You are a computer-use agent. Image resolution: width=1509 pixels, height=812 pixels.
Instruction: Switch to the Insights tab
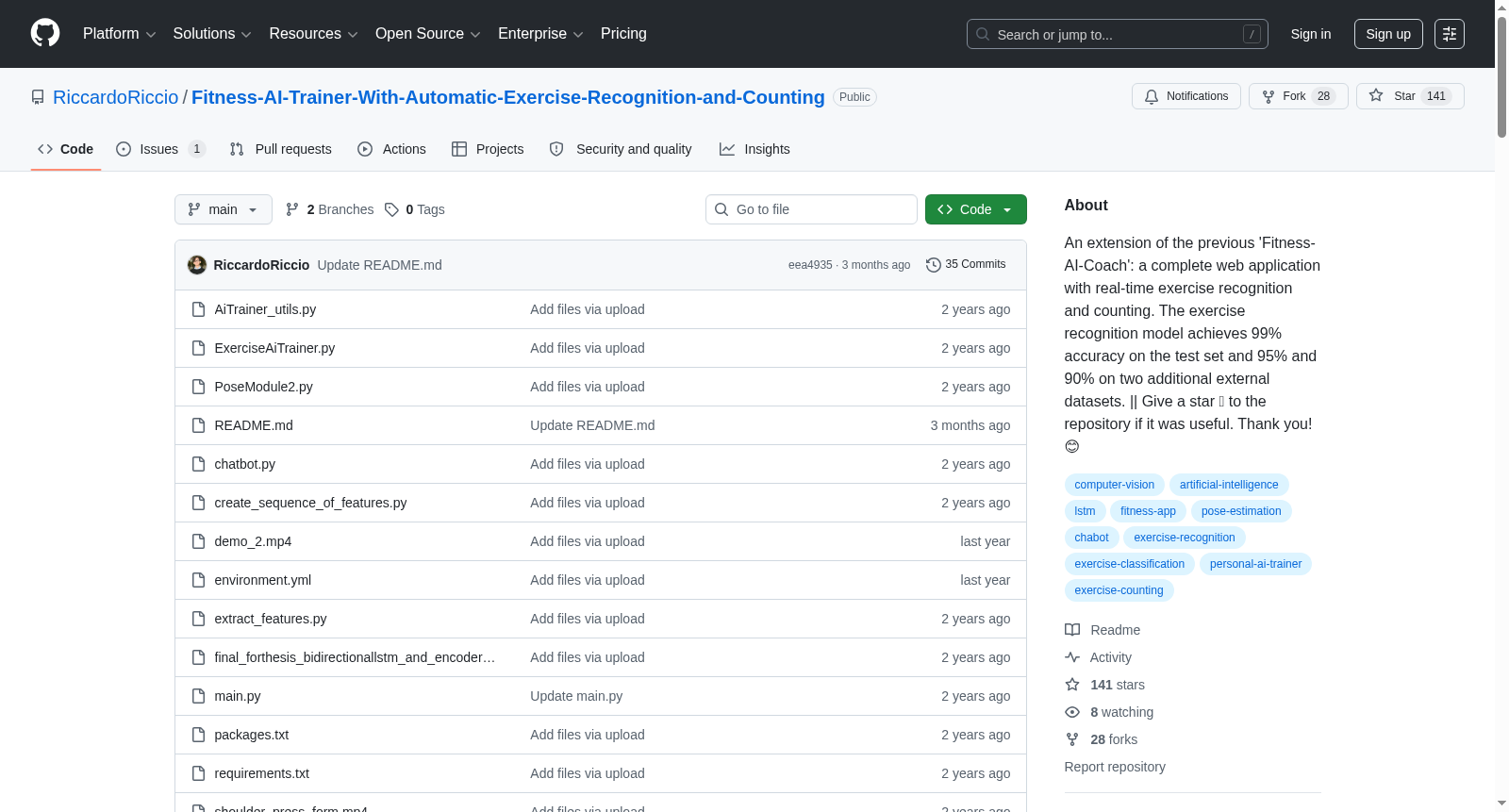754,149
